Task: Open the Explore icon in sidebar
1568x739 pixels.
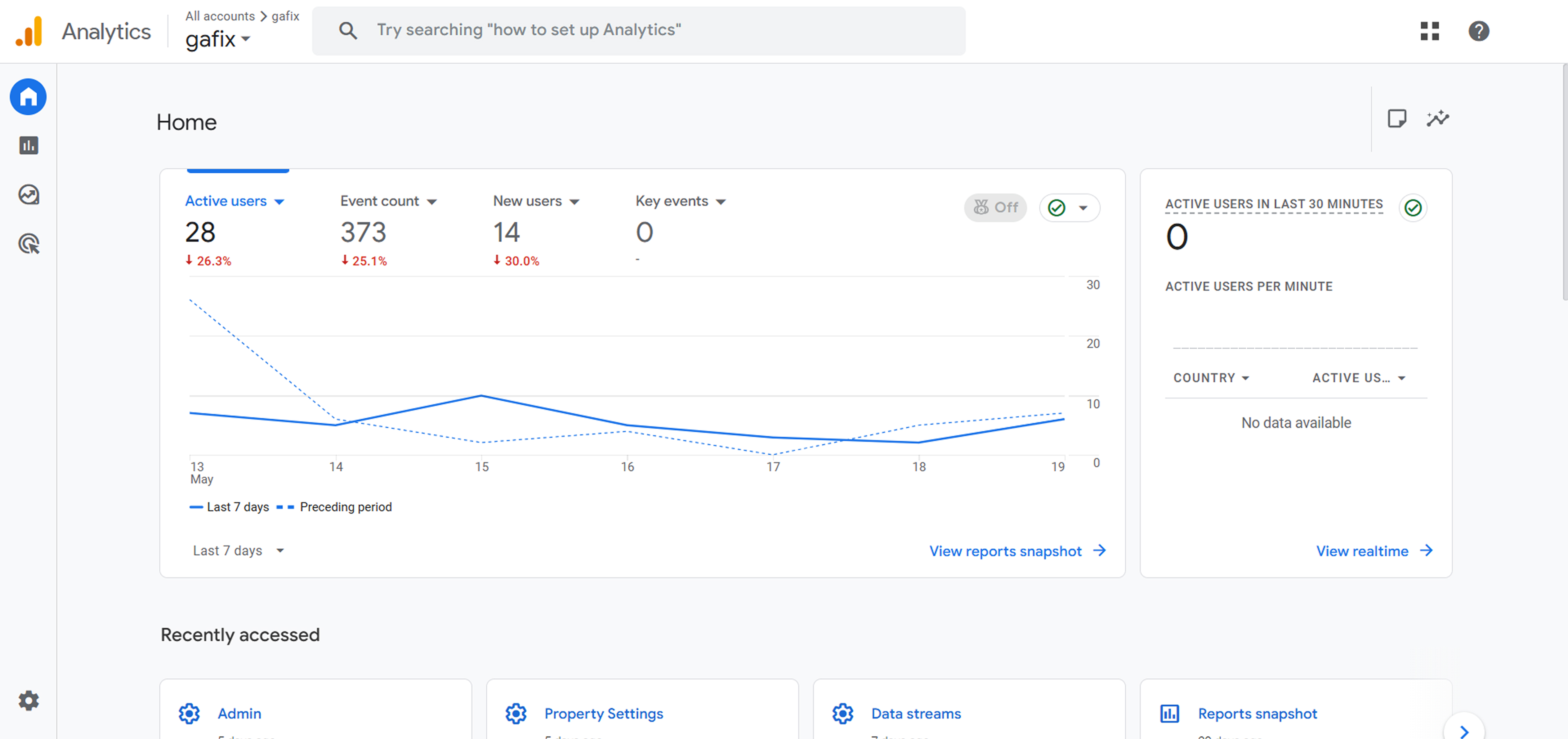Action: coord(28,195)
